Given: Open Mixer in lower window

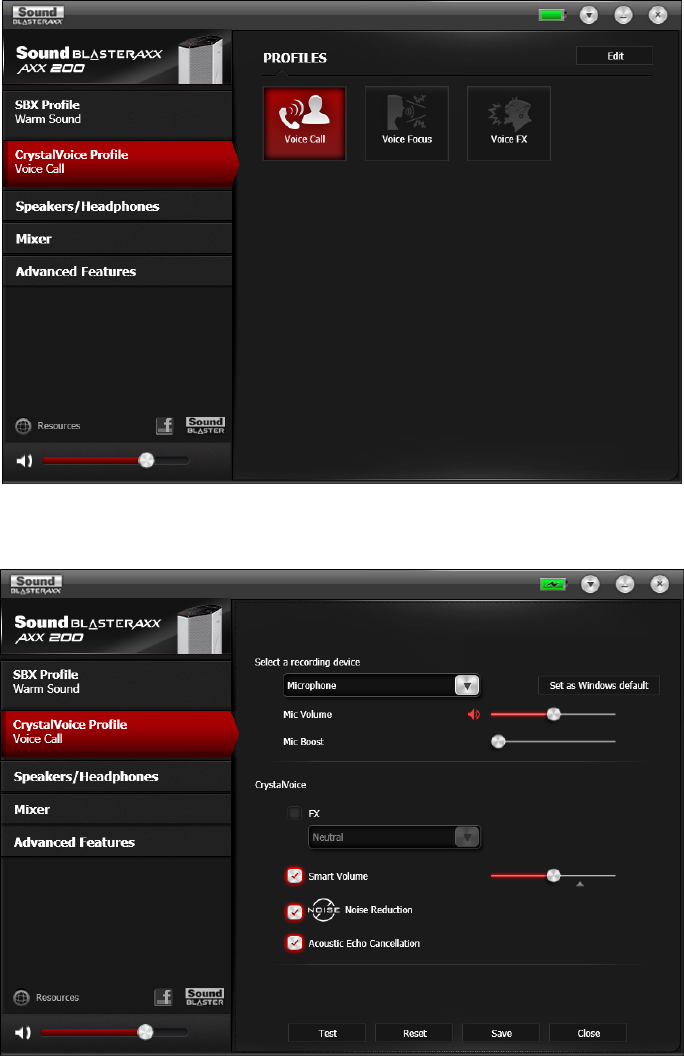Looking at the screenshot, I should (x=116, y=810).
